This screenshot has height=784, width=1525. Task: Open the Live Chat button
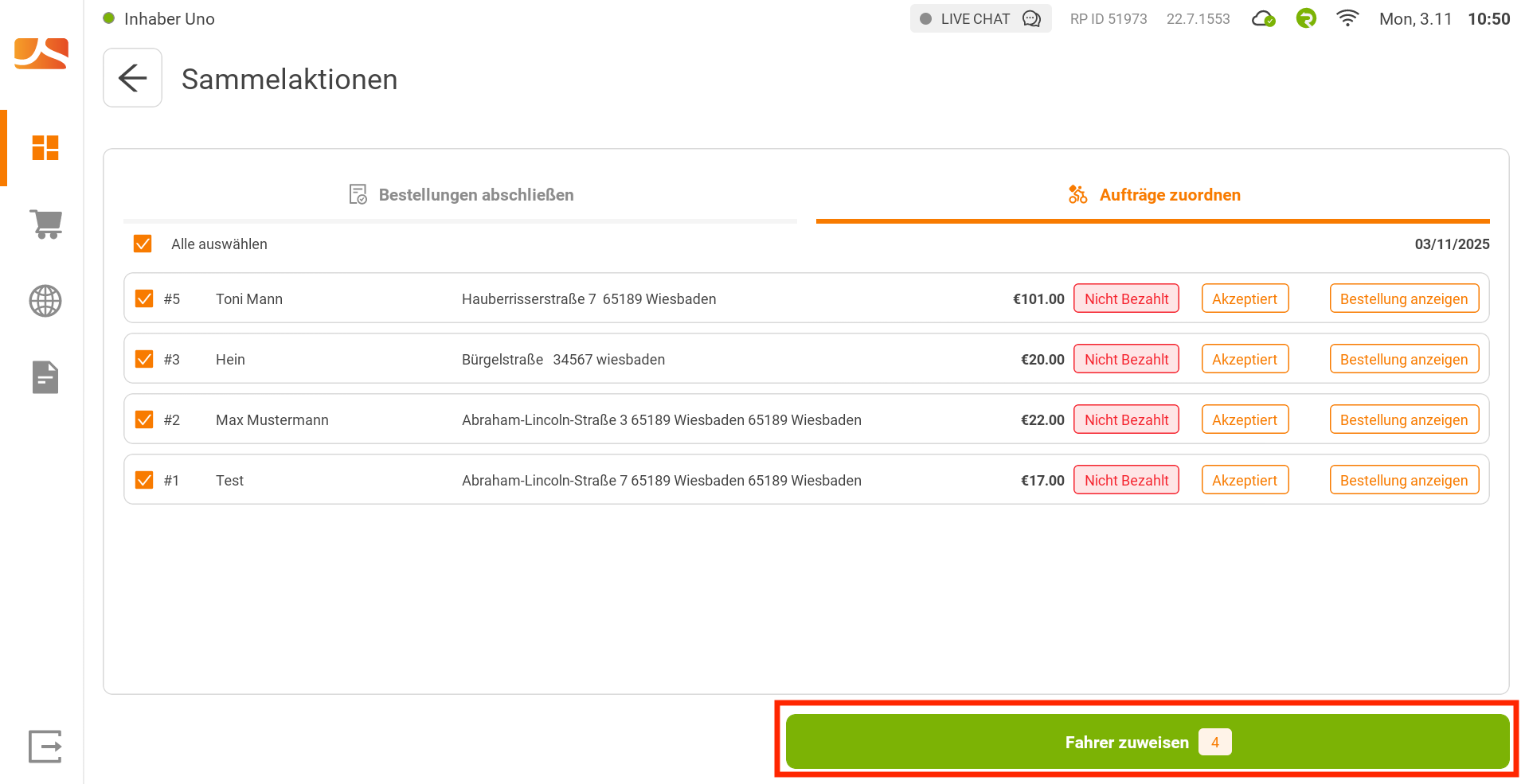pyautogui.click(x=980, y=18)
